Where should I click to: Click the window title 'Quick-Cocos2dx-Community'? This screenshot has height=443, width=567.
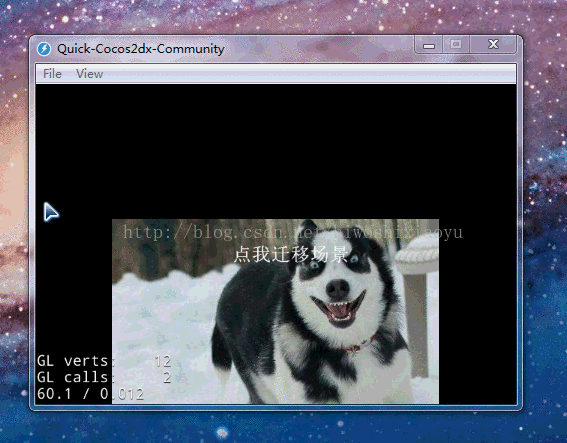click(141, 49)
